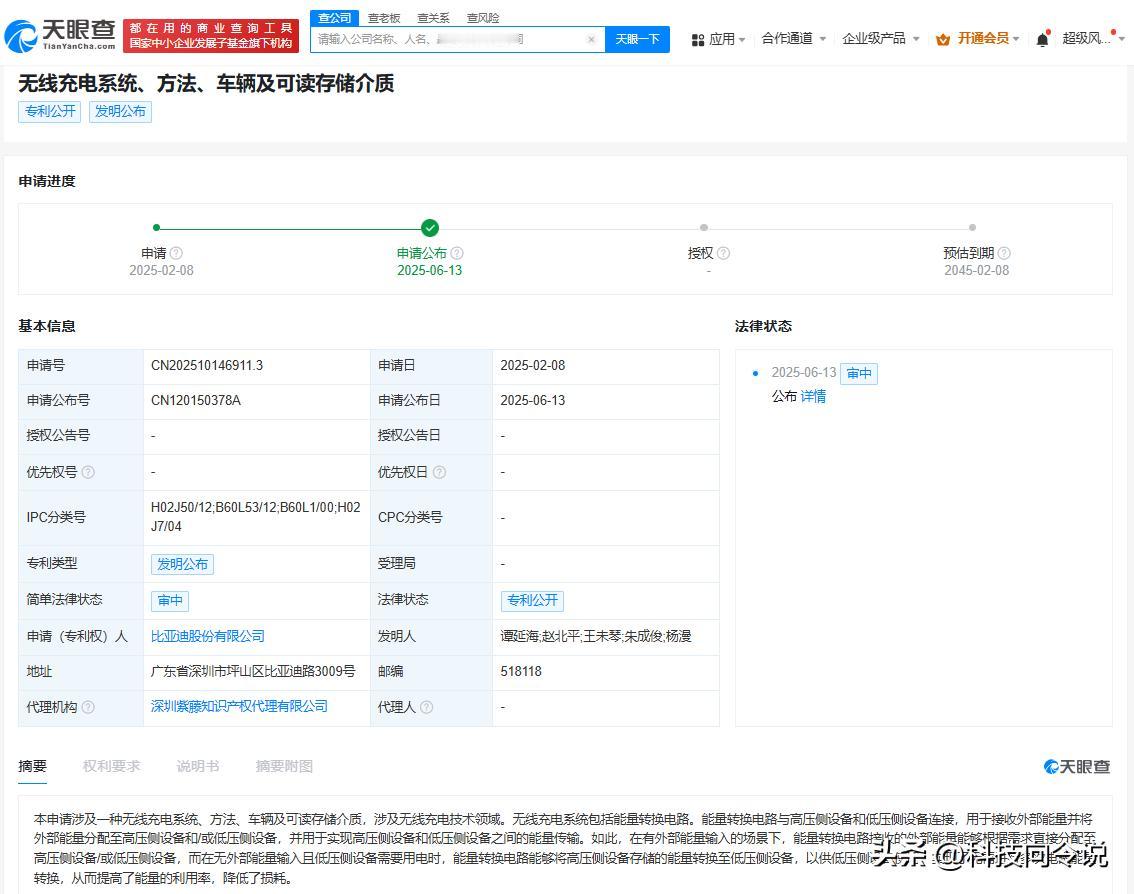Click the 申请 start progress dot

tap(157, 228)
